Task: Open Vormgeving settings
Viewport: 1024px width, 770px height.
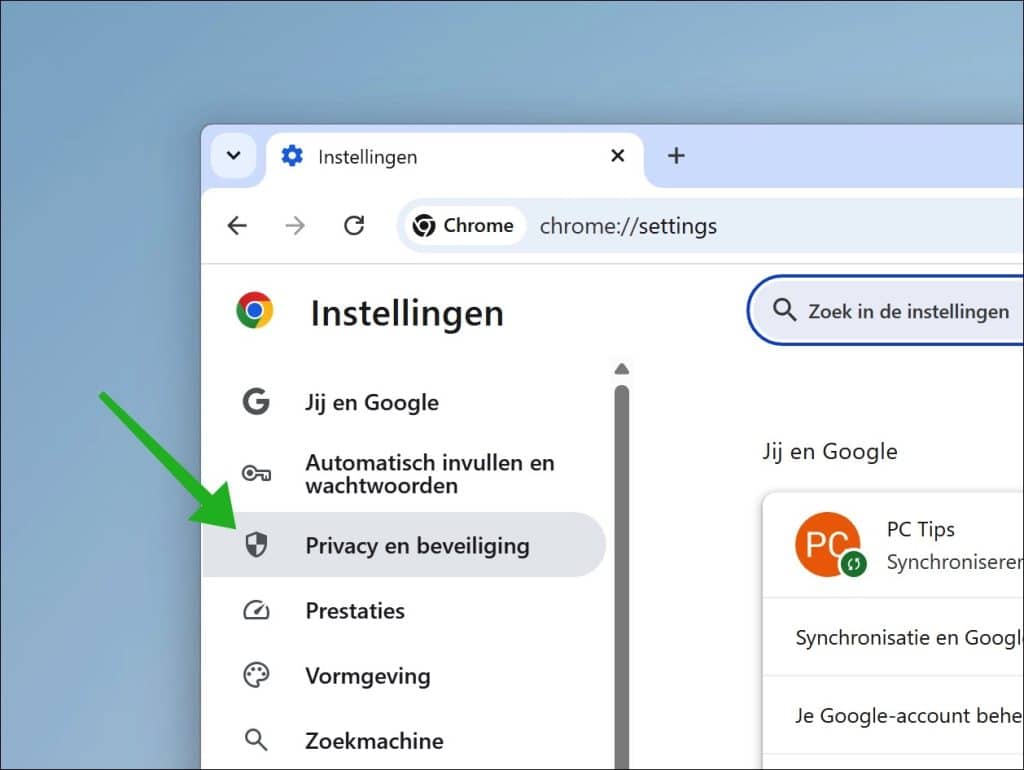Action: (404, 676)
